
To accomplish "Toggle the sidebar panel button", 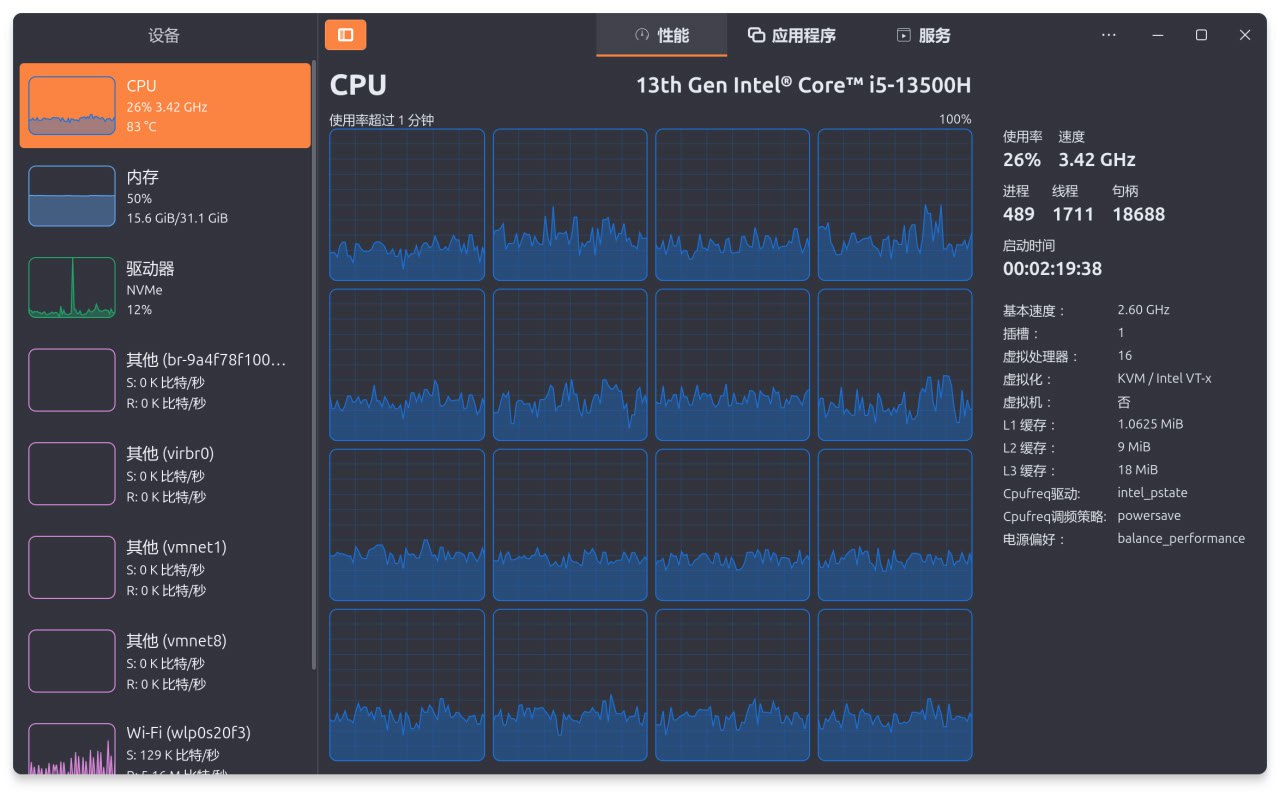I will click(x=345, y=35).
